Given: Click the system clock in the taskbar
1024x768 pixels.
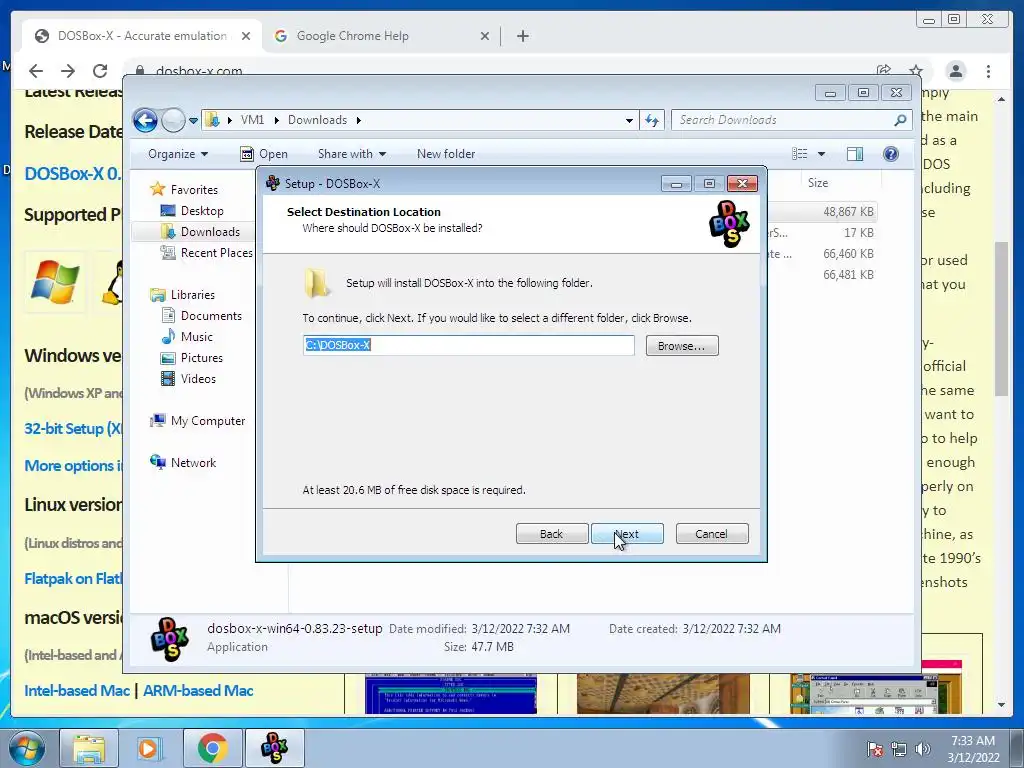Looking at the screenshot, I should tap(973, 749).
